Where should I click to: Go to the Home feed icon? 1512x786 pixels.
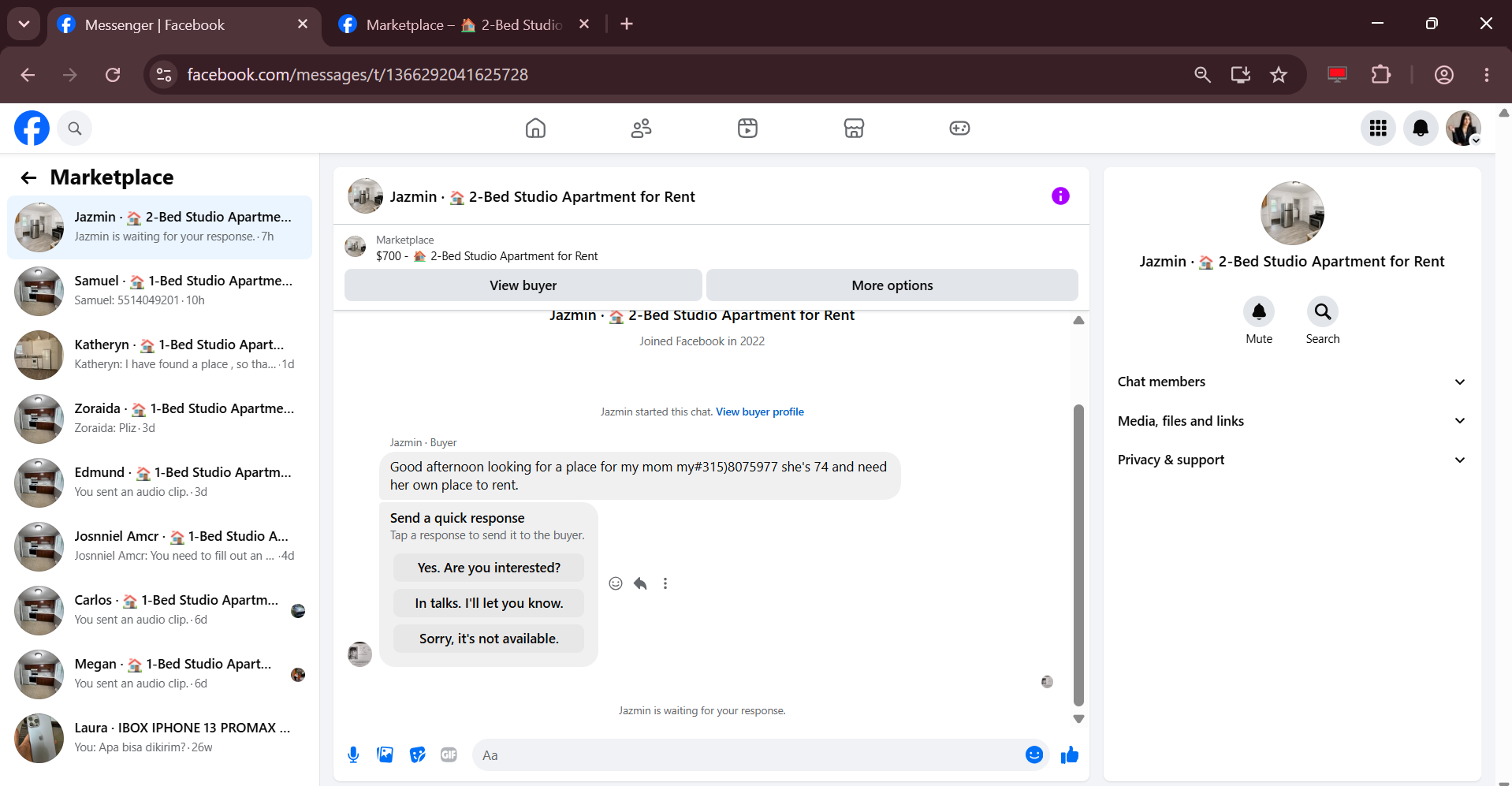(535, 128)
